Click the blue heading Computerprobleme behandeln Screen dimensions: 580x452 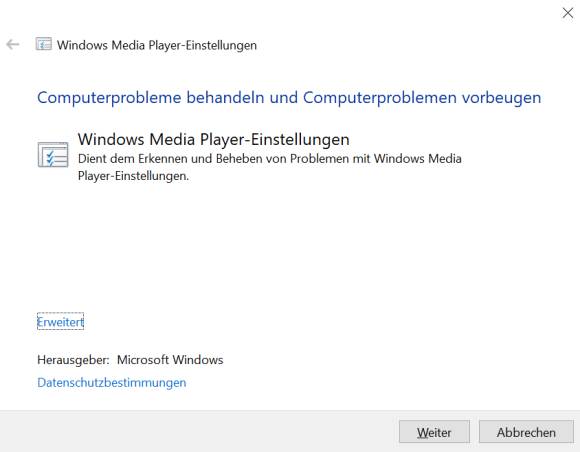click(151, 98)
